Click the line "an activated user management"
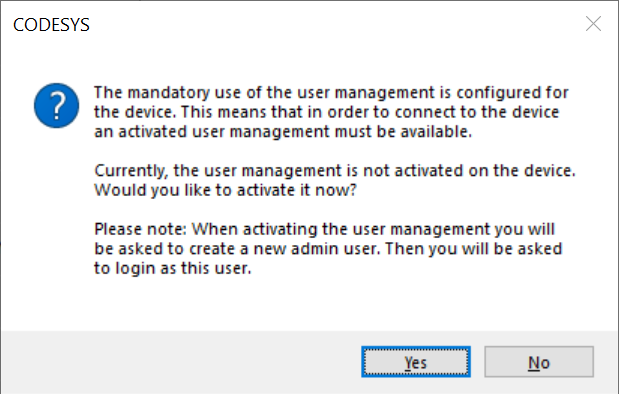 coord(283,131)
